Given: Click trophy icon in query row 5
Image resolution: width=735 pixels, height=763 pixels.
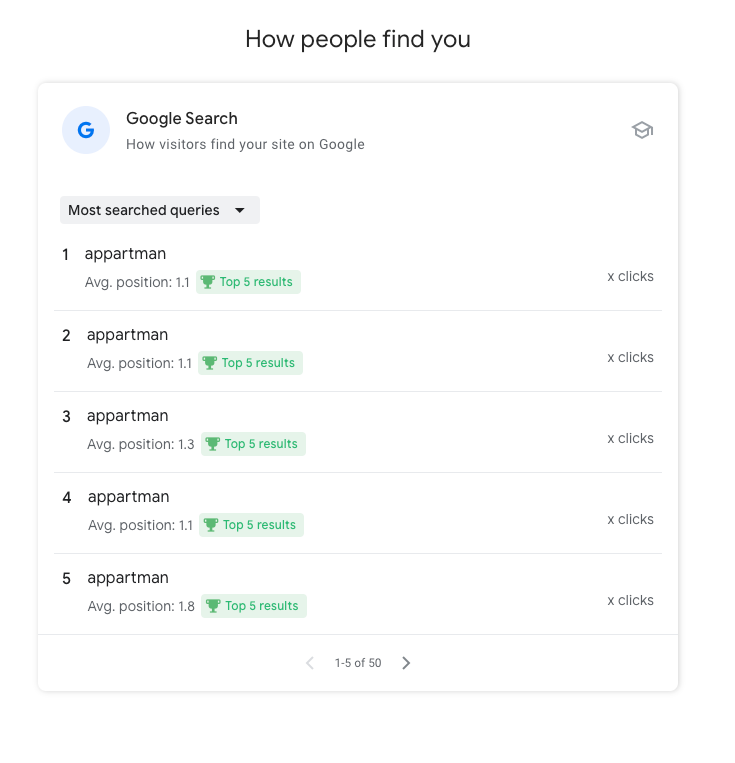Looking at the screenshot, I should pos(213,606).
